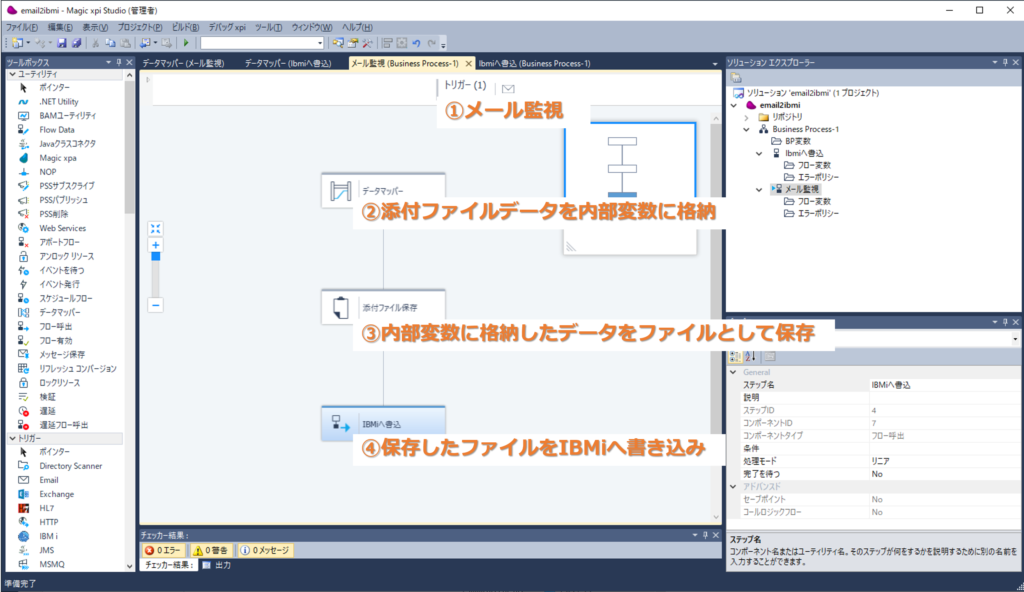Collapse the ユーティリティ toolbox section

(12, 74)
